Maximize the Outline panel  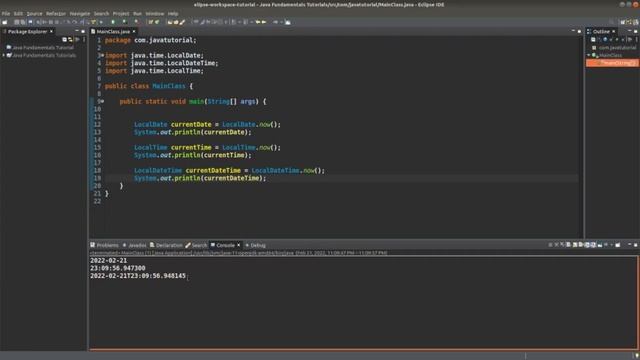pyautogui.click(x=636, y=31)
